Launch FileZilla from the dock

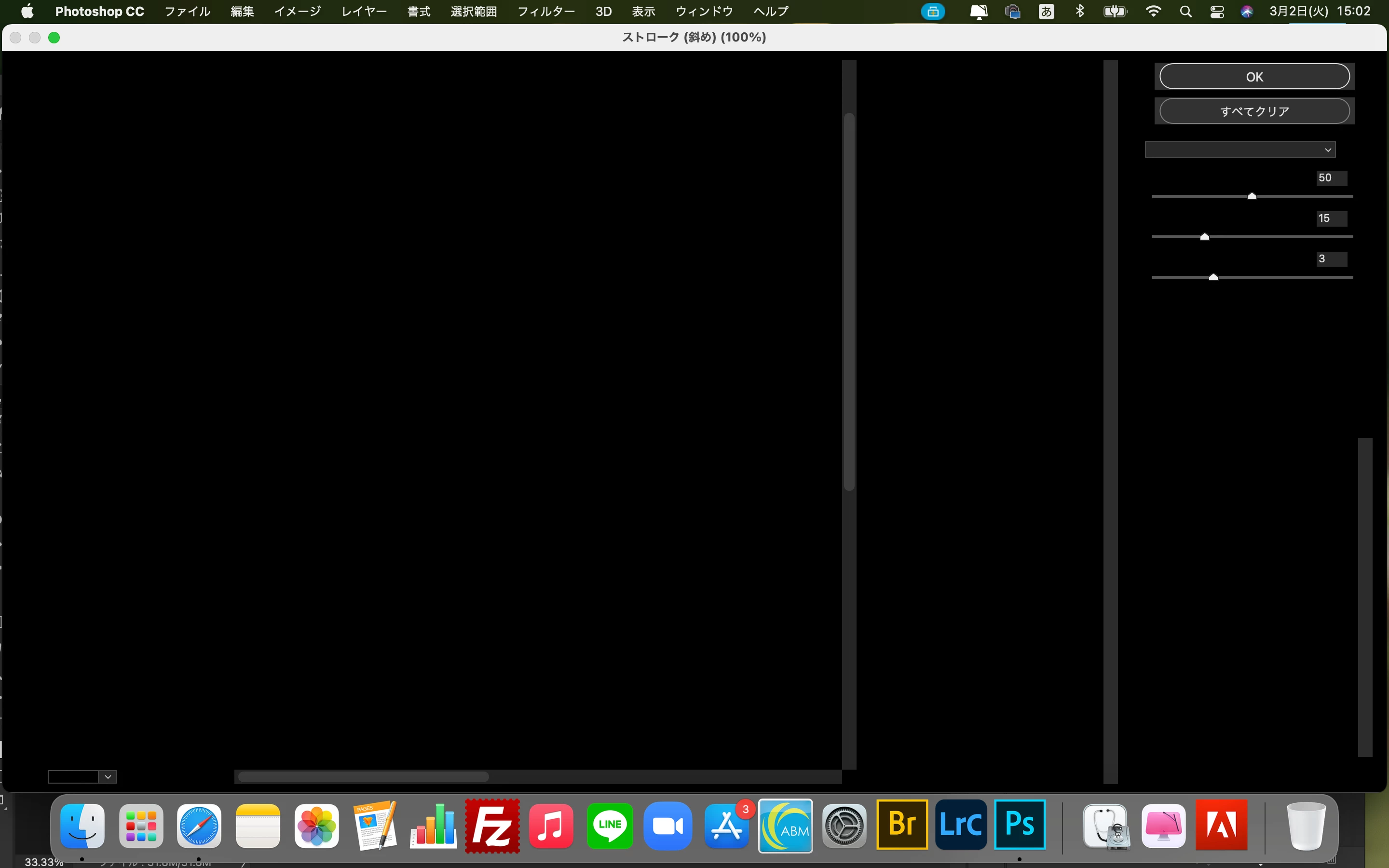click(492, 826)
